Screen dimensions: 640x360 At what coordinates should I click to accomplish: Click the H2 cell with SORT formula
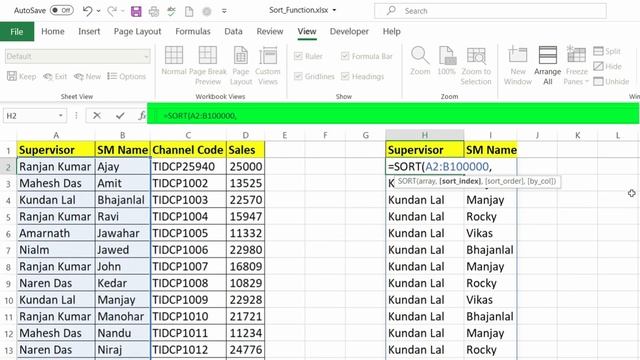pyautogui.click(x=424, y=167)
